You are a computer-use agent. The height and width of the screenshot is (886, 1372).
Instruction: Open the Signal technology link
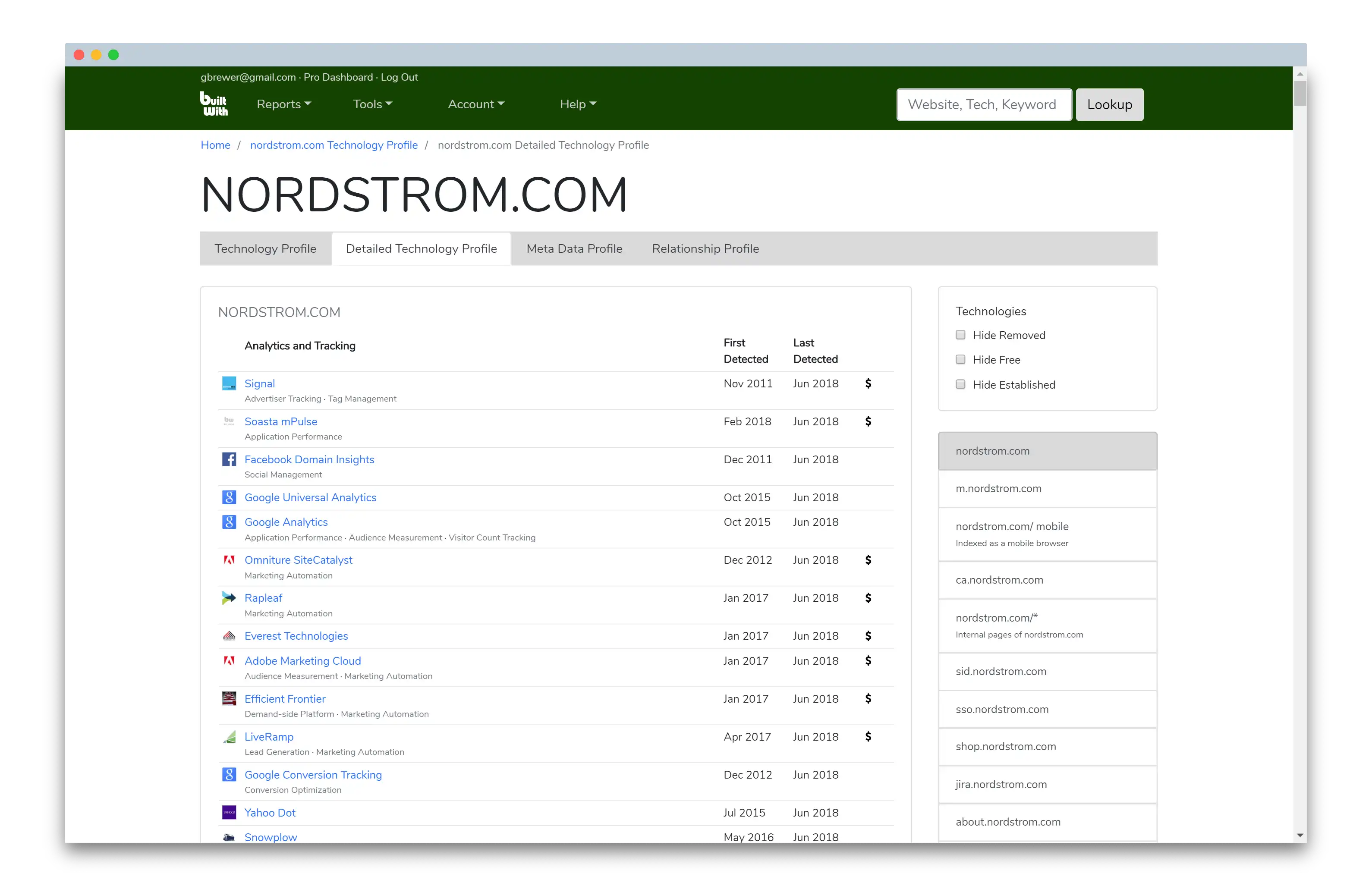(x=259, y=383)
